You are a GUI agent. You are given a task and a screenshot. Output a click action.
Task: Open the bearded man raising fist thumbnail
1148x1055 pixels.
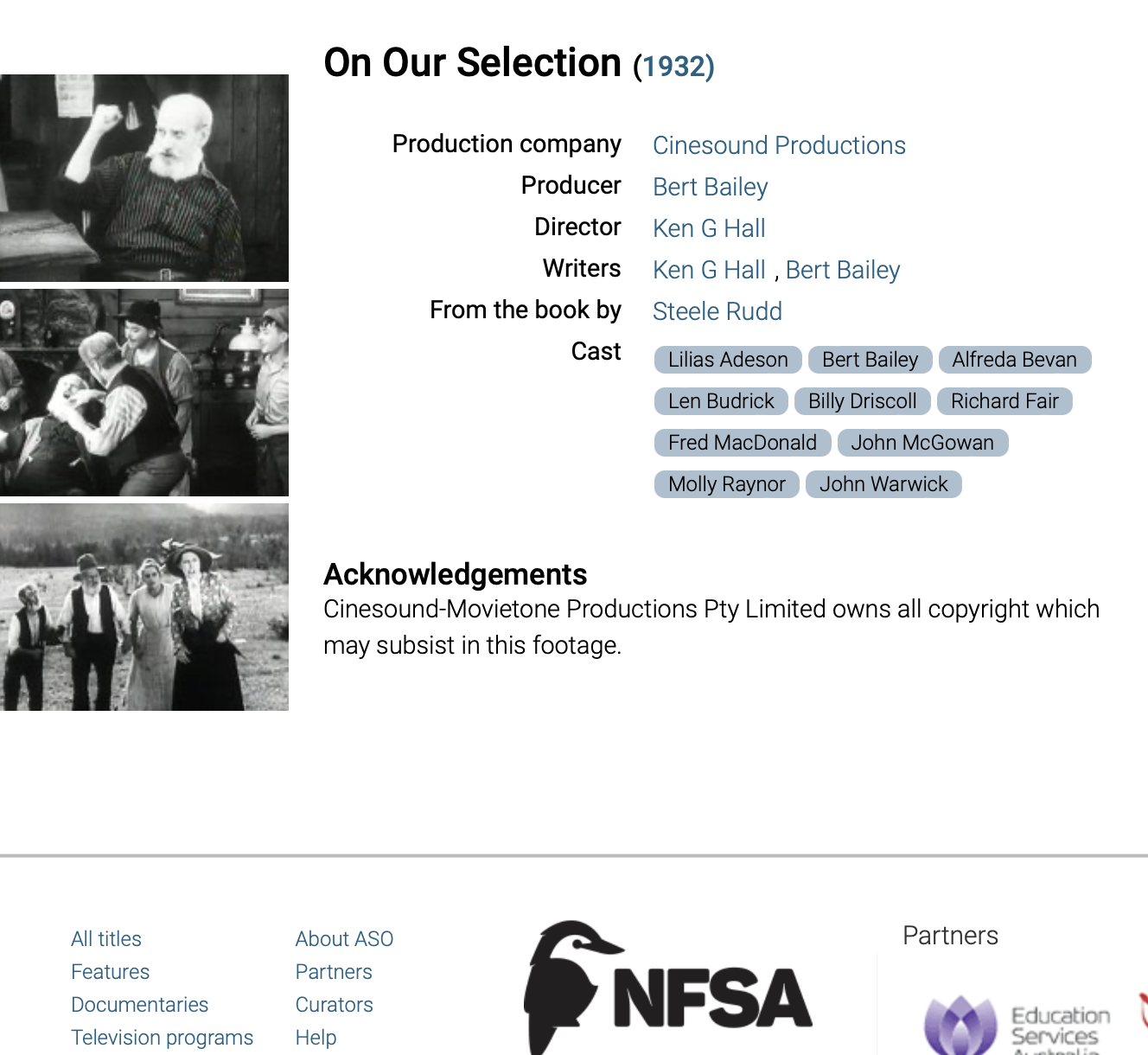point(144,178)
